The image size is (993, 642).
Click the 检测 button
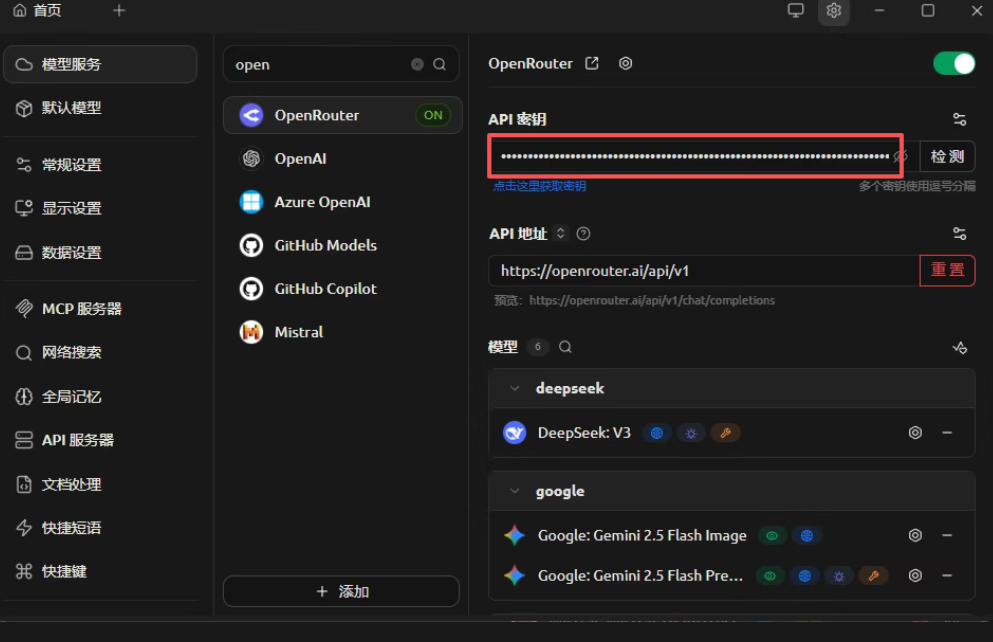[x=947, y=156]
